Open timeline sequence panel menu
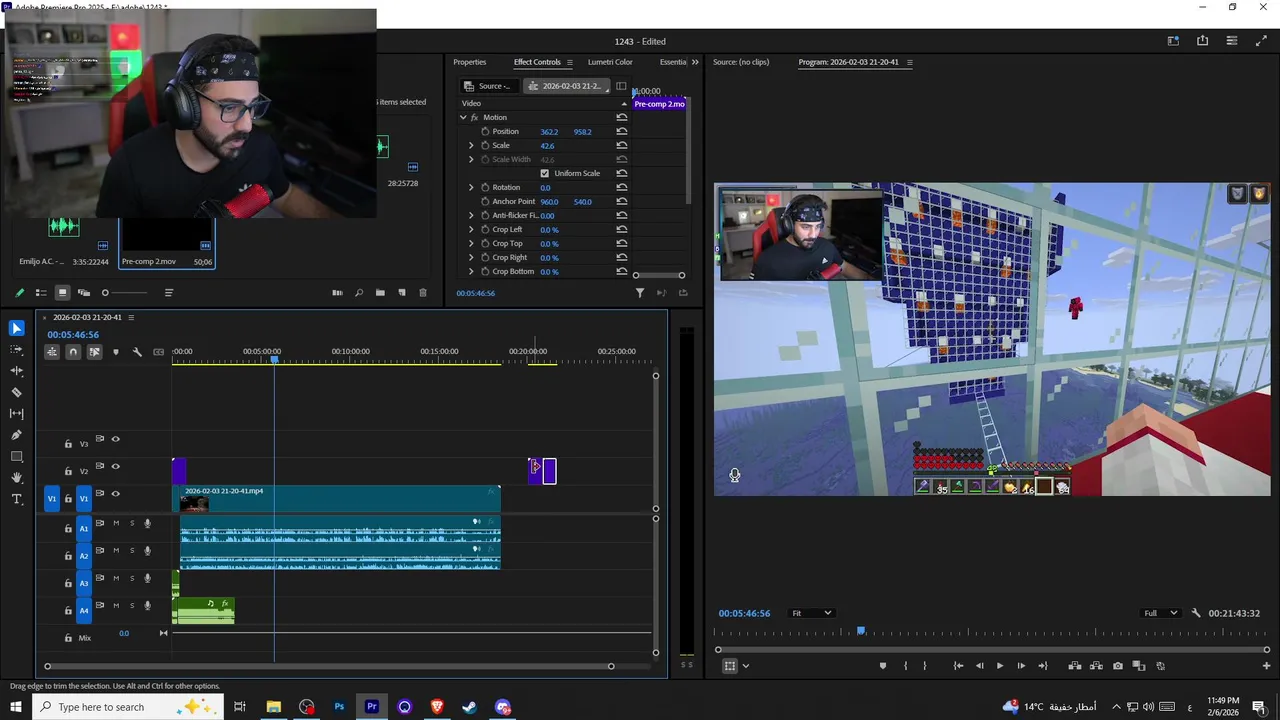Screen dimensions: 1280x720 pyautogui.click(x=131, y=318)
